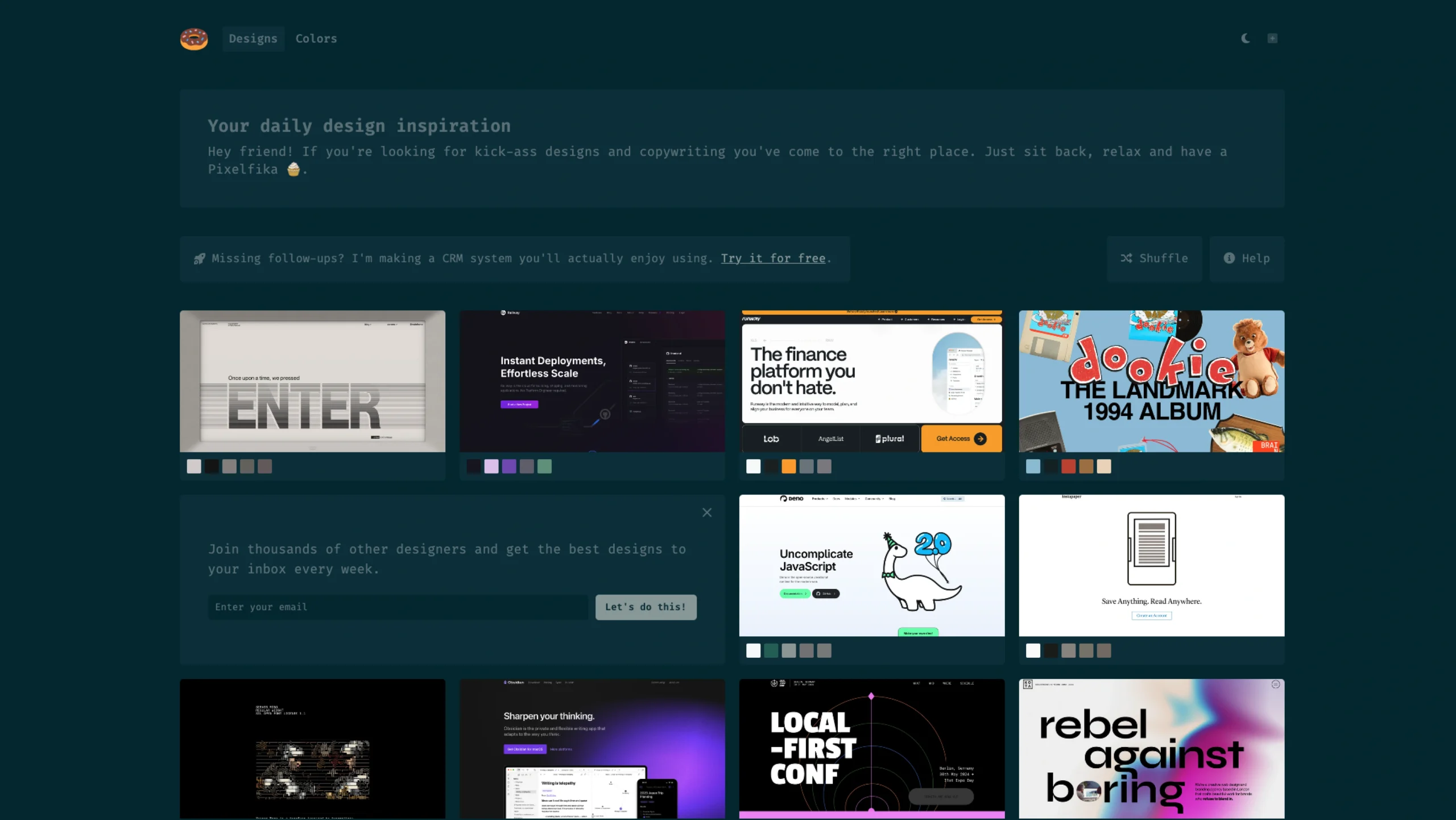Open the Designs tab
The height and width of the screenshot is (820, 1456).
pyautogui.click(x=253, y=39)
